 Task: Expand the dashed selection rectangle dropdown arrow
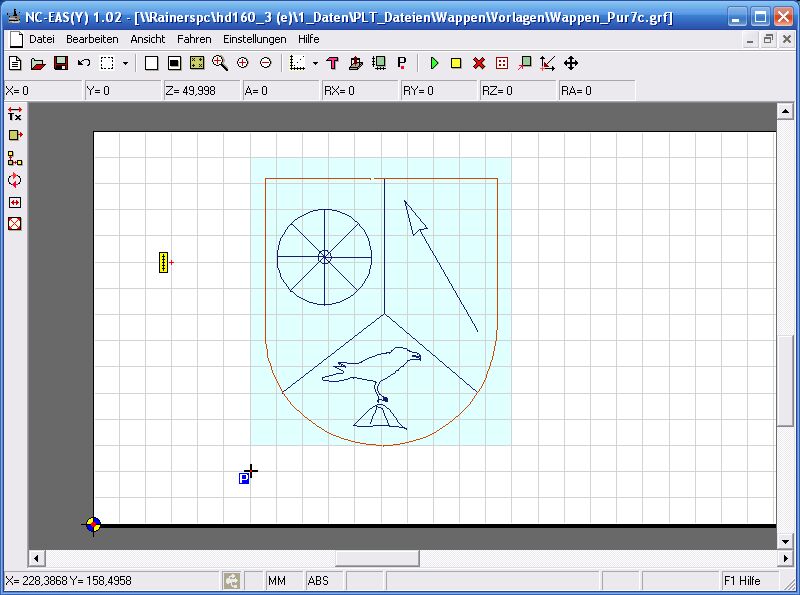125,63
